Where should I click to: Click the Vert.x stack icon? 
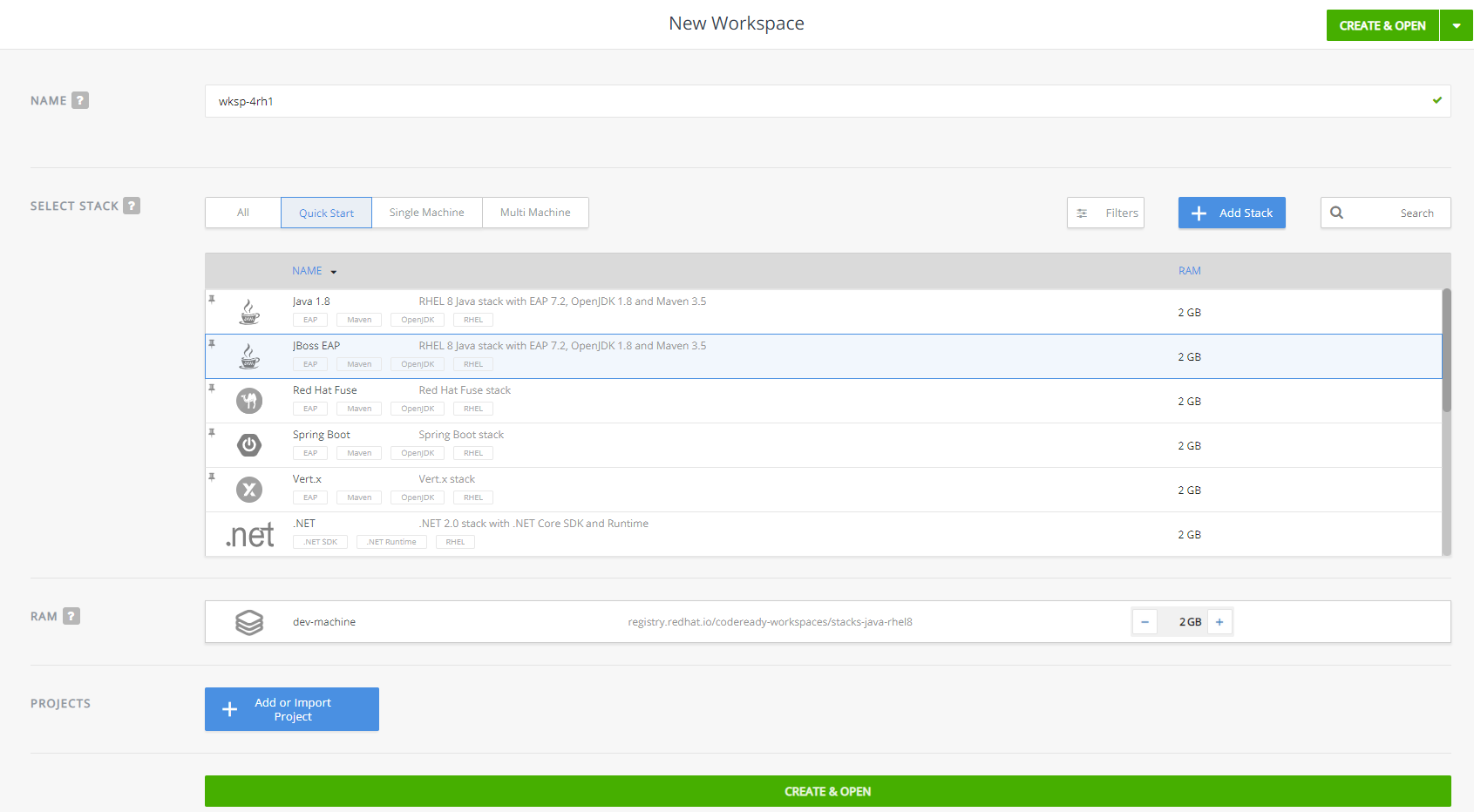(x=249, y=490)
